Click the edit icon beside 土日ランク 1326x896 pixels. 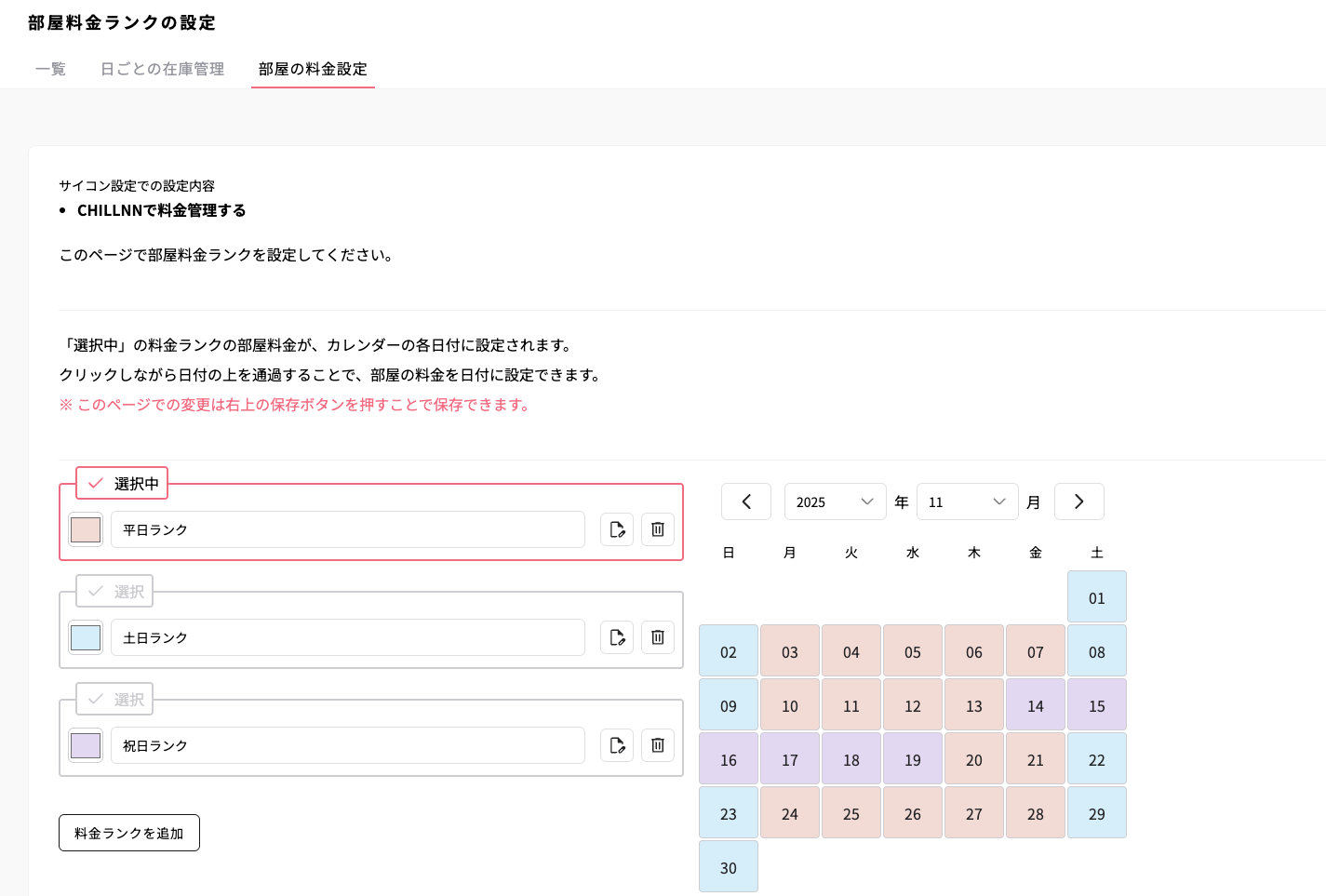pos(616,637)
